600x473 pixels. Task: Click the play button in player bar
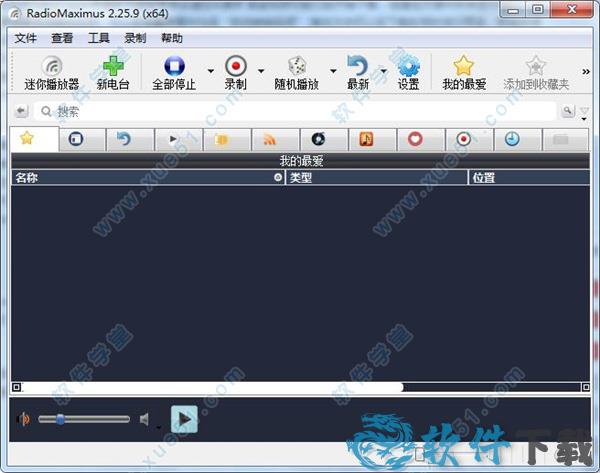click(x=184, y=419)
